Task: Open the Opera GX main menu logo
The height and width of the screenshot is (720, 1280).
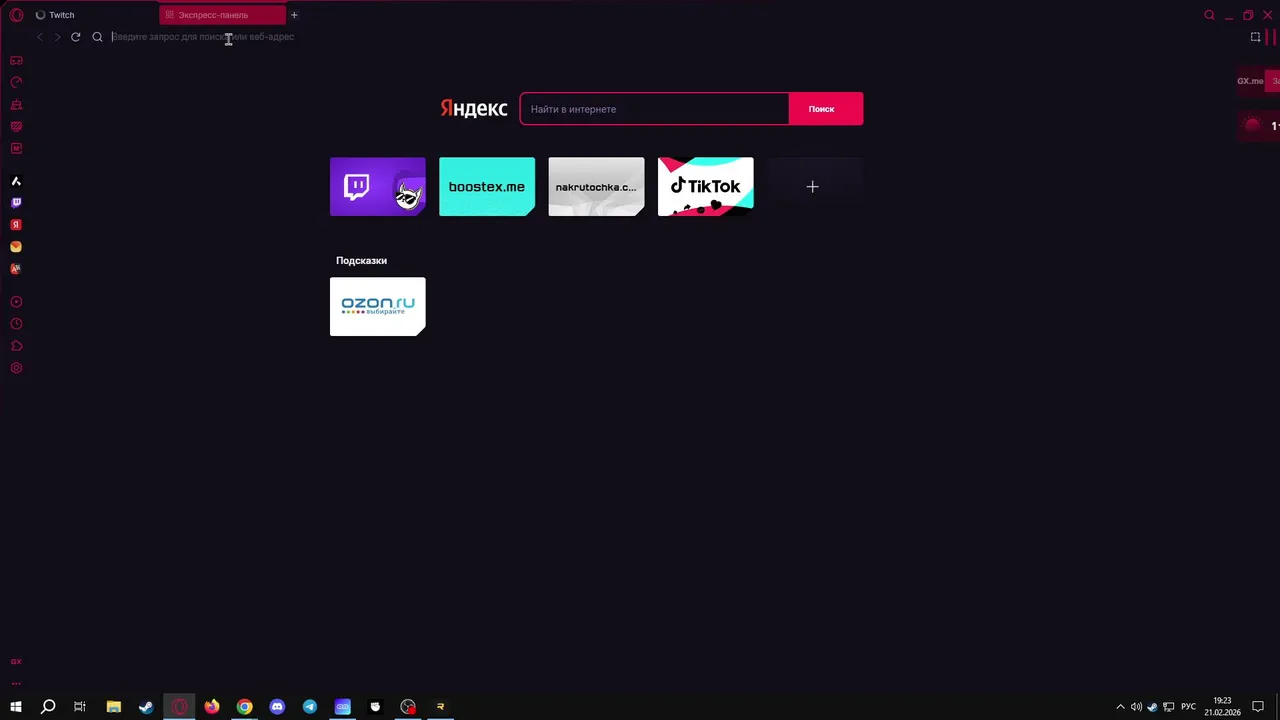Action: point(16,15)
